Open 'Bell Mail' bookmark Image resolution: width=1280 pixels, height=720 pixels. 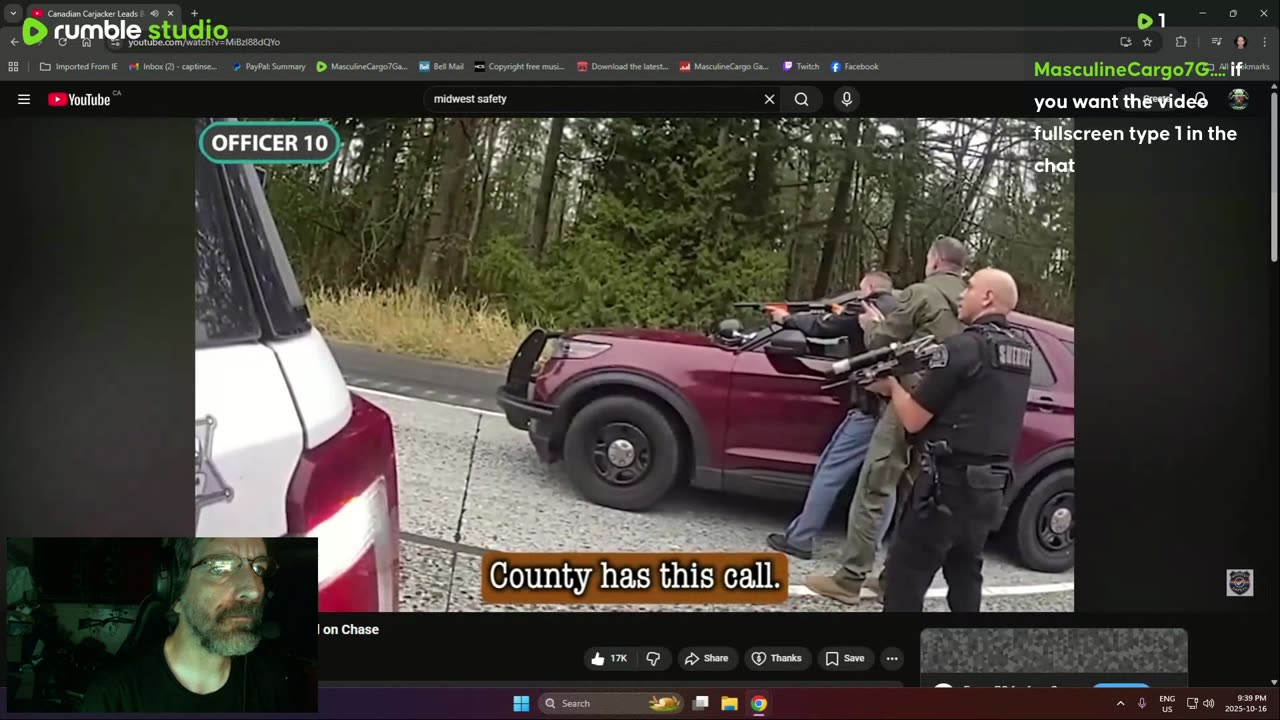(441, 67)
